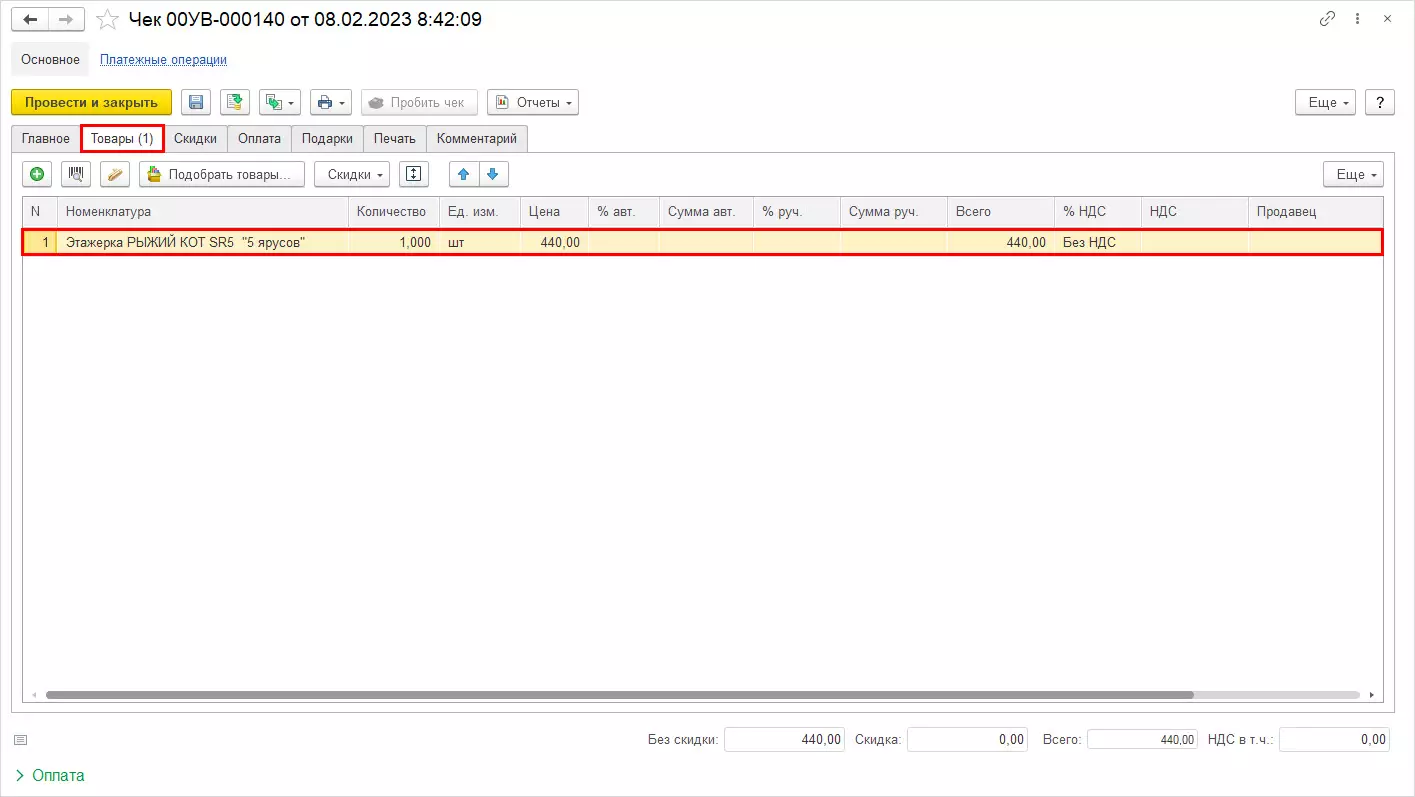Open barcode search in the goods toolbar

tap(76, 174)
